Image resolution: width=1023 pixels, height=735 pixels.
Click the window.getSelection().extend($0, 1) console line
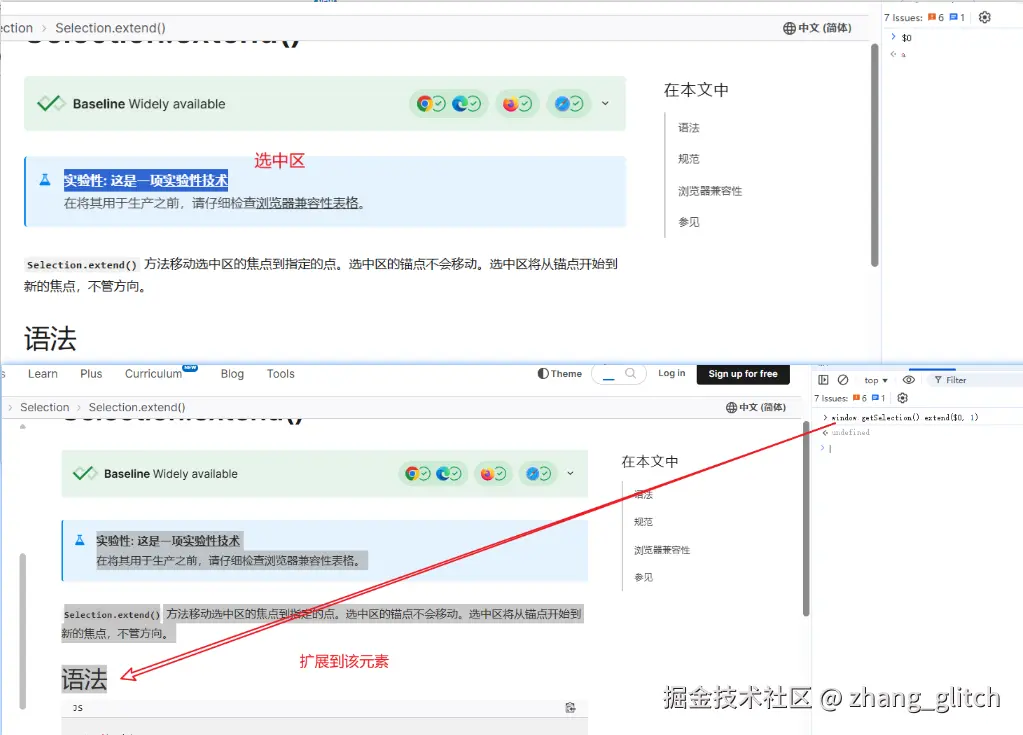coord(904,417)
